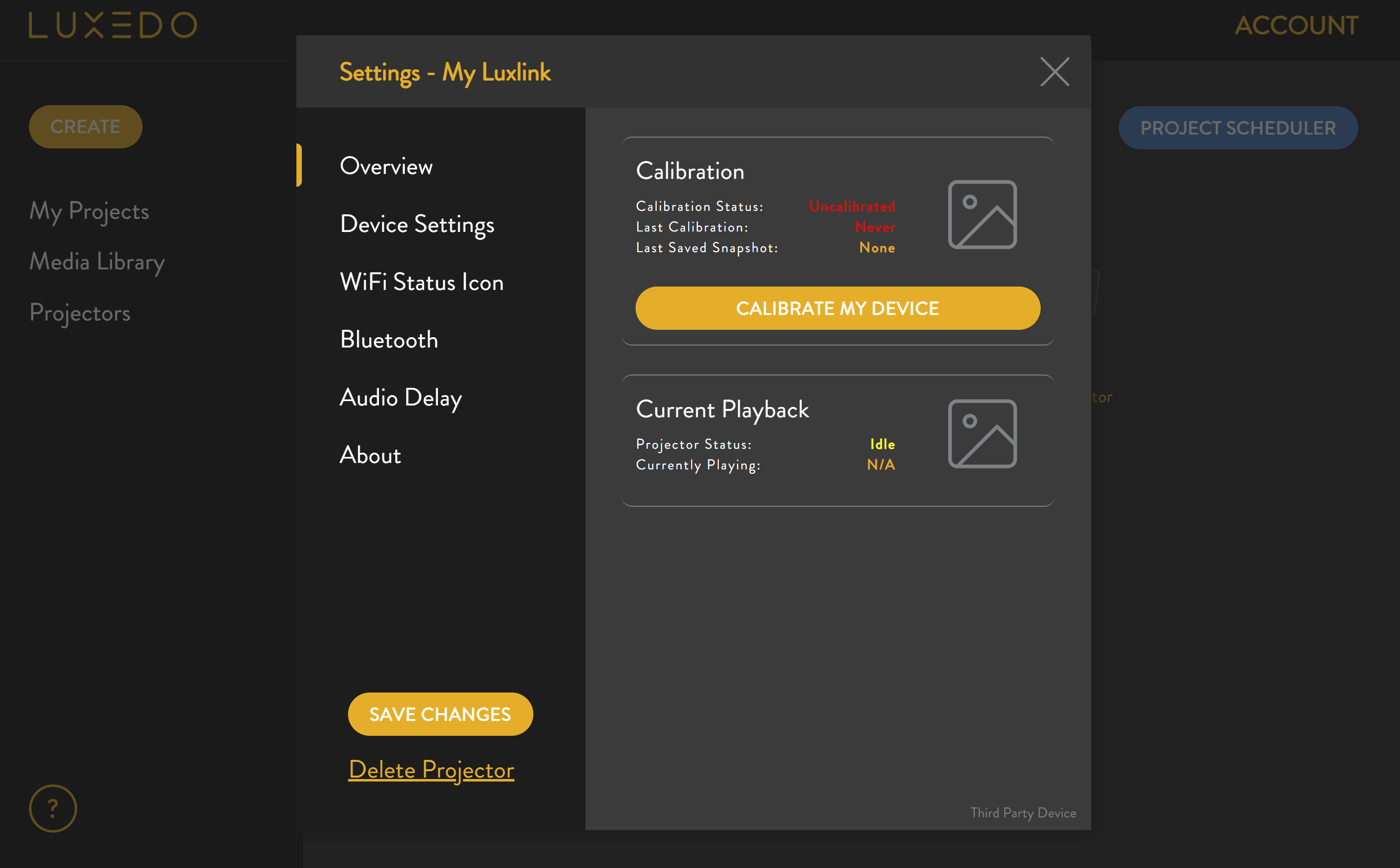
Task: Go to the About section
Action: tap(370, 456)
